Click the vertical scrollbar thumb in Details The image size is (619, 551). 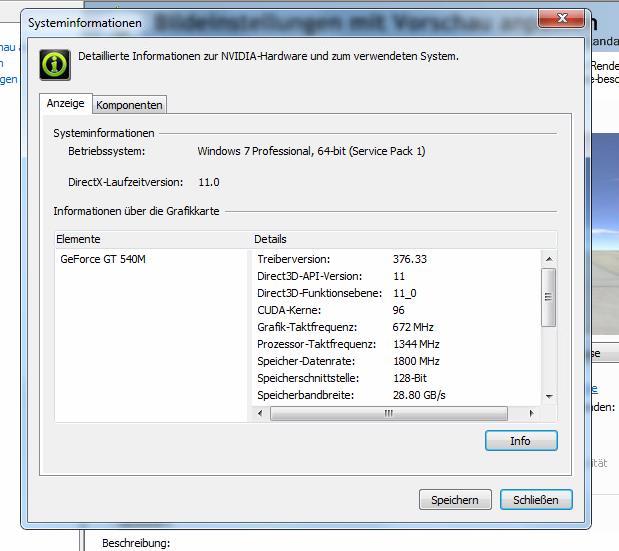point(548,297)
